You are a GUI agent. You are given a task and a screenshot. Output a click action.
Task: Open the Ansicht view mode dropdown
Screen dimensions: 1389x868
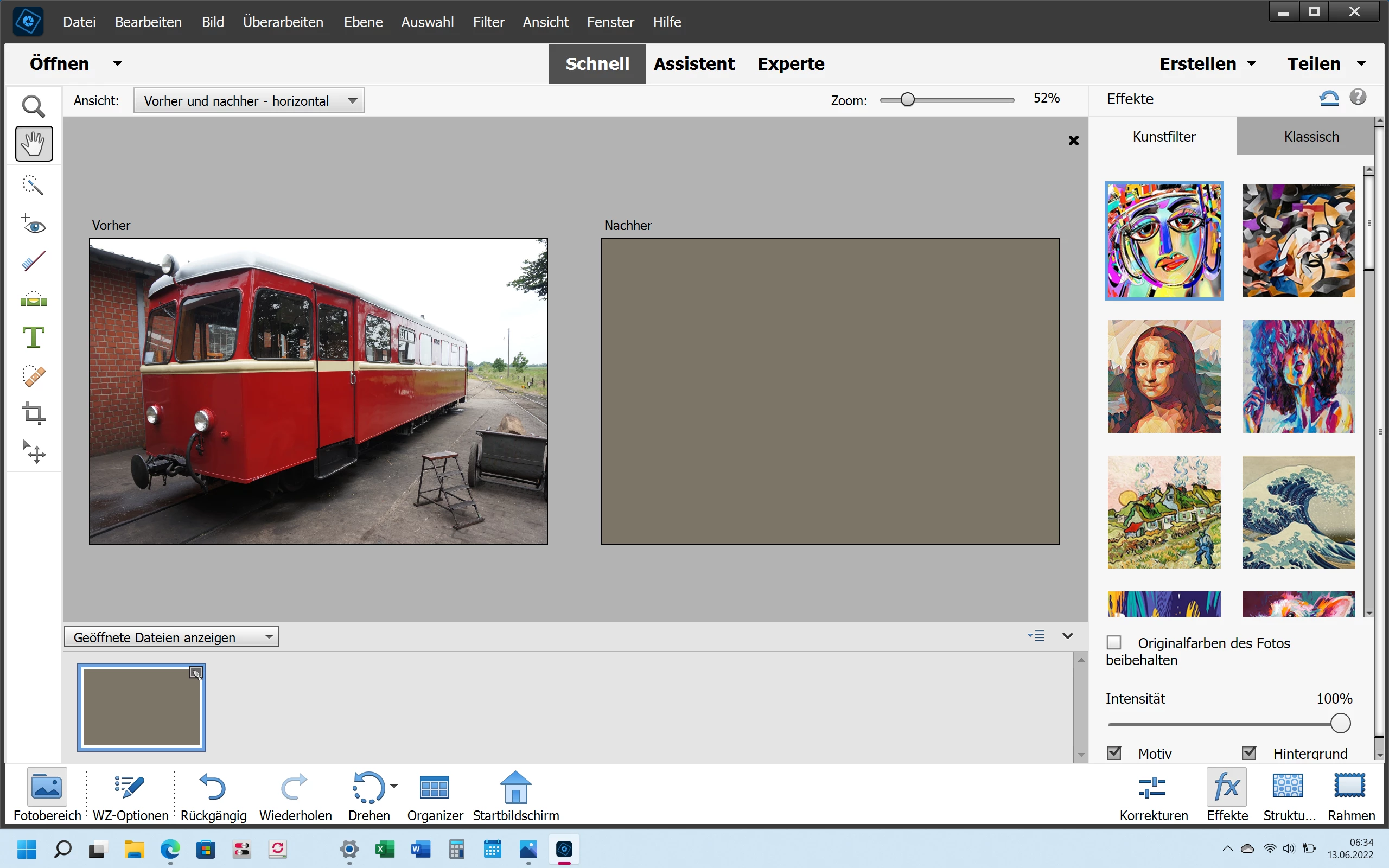click(x=249, y=100)
